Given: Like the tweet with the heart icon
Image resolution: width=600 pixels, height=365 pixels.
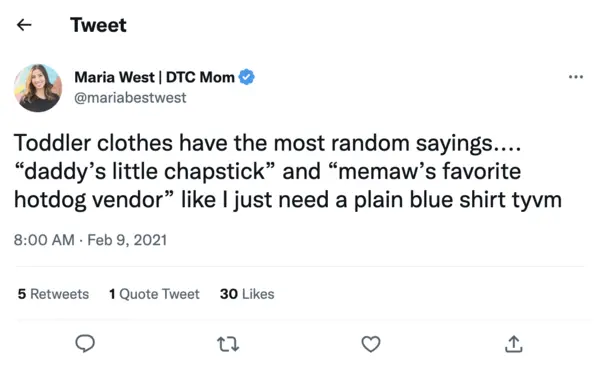Looking at the screenshot, I should (x=371, y=344).
